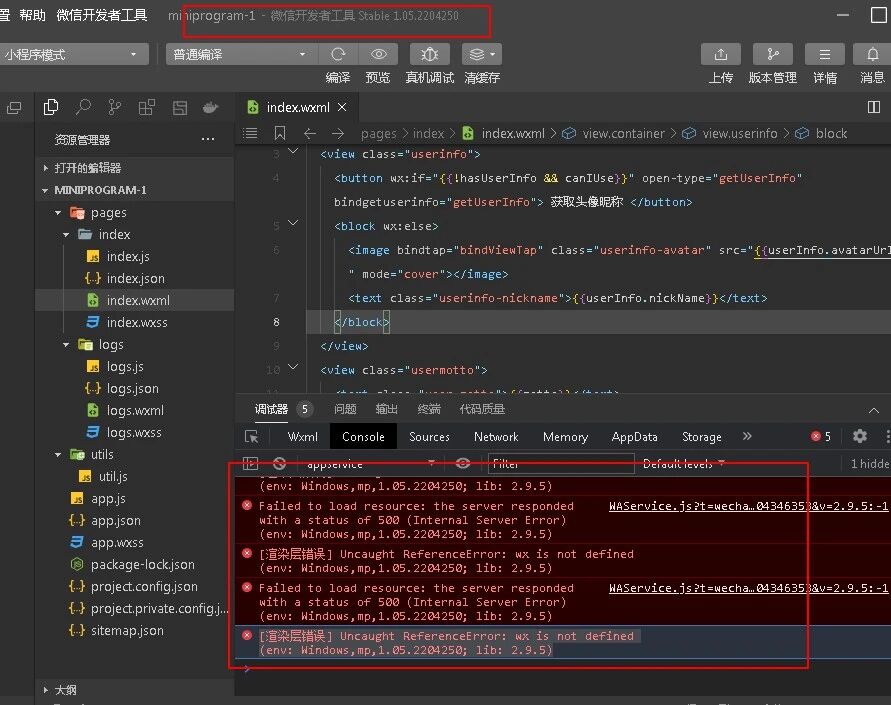This screenshot has width=891, height=705.
Task: Open the first WAService.js error link
Action: click(748, 506)
